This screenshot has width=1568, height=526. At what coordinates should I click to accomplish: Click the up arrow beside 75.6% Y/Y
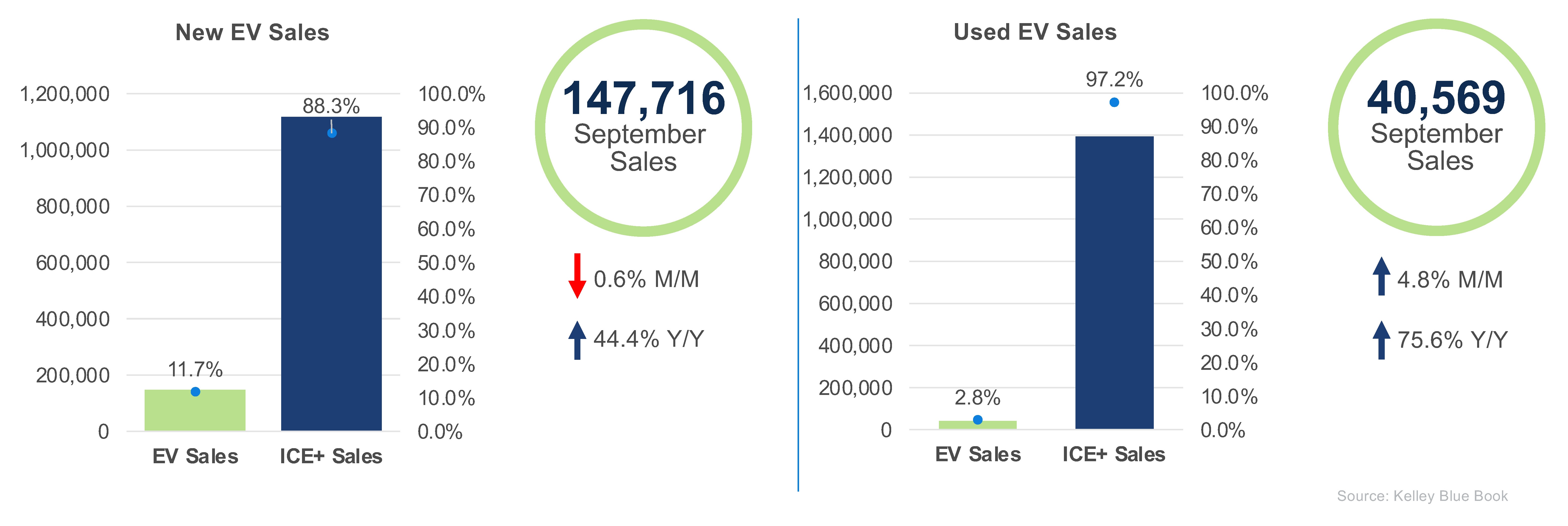pyautogui.click(x=1381, y=340)
